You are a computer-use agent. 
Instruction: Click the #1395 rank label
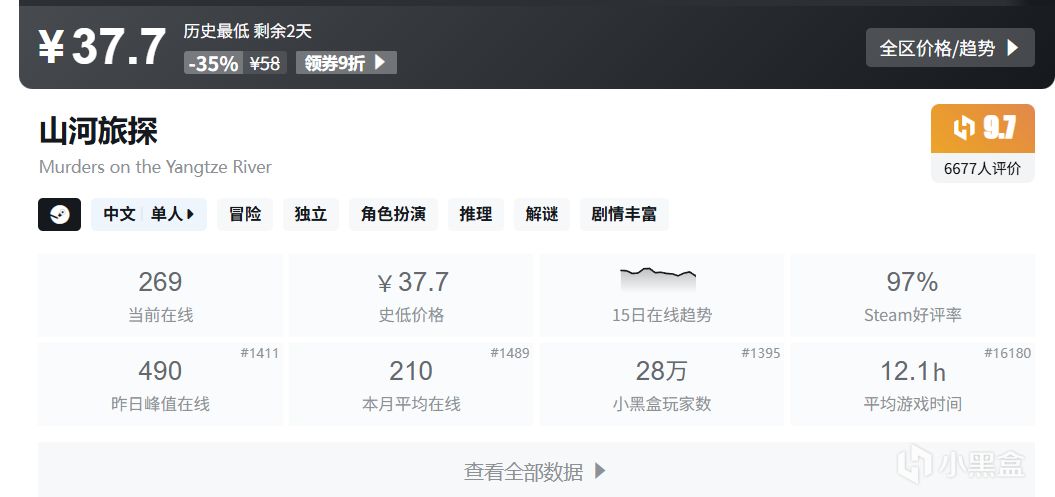(761, 352)
